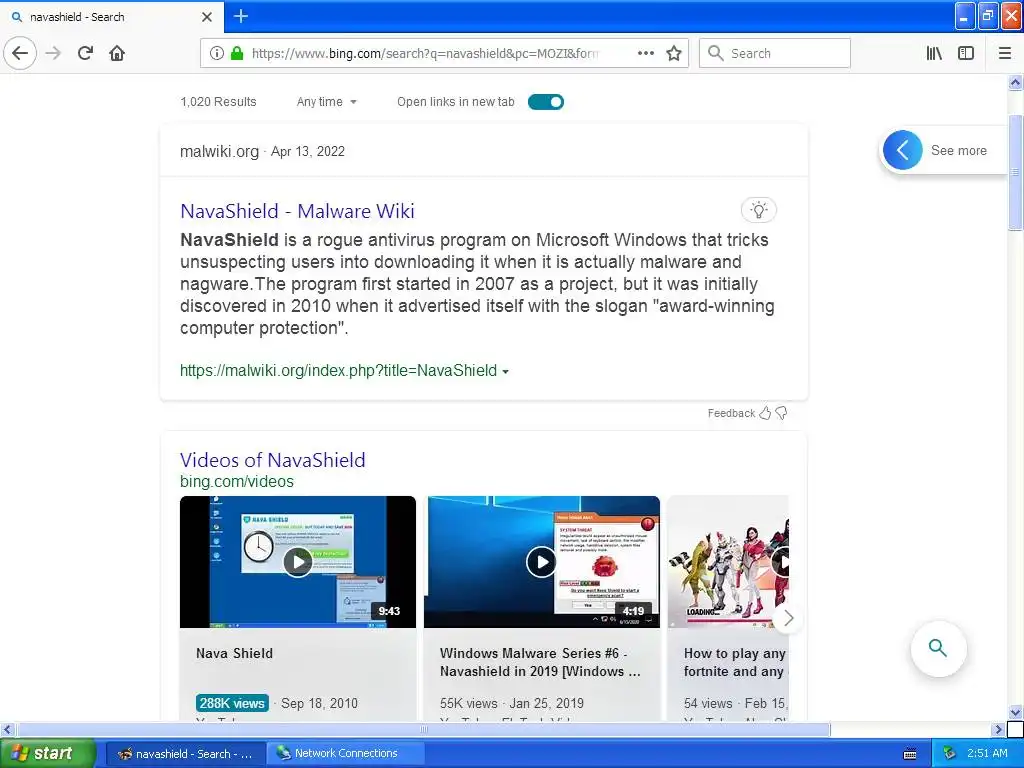Open the Library icon in toolbar

point(934,53)
